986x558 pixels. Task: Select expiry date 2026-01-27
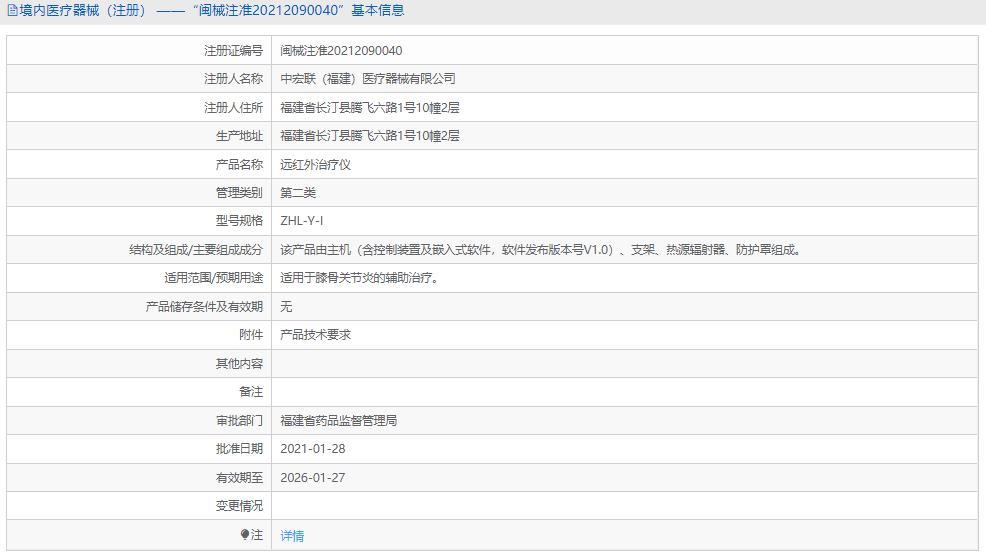coord(313,477)
